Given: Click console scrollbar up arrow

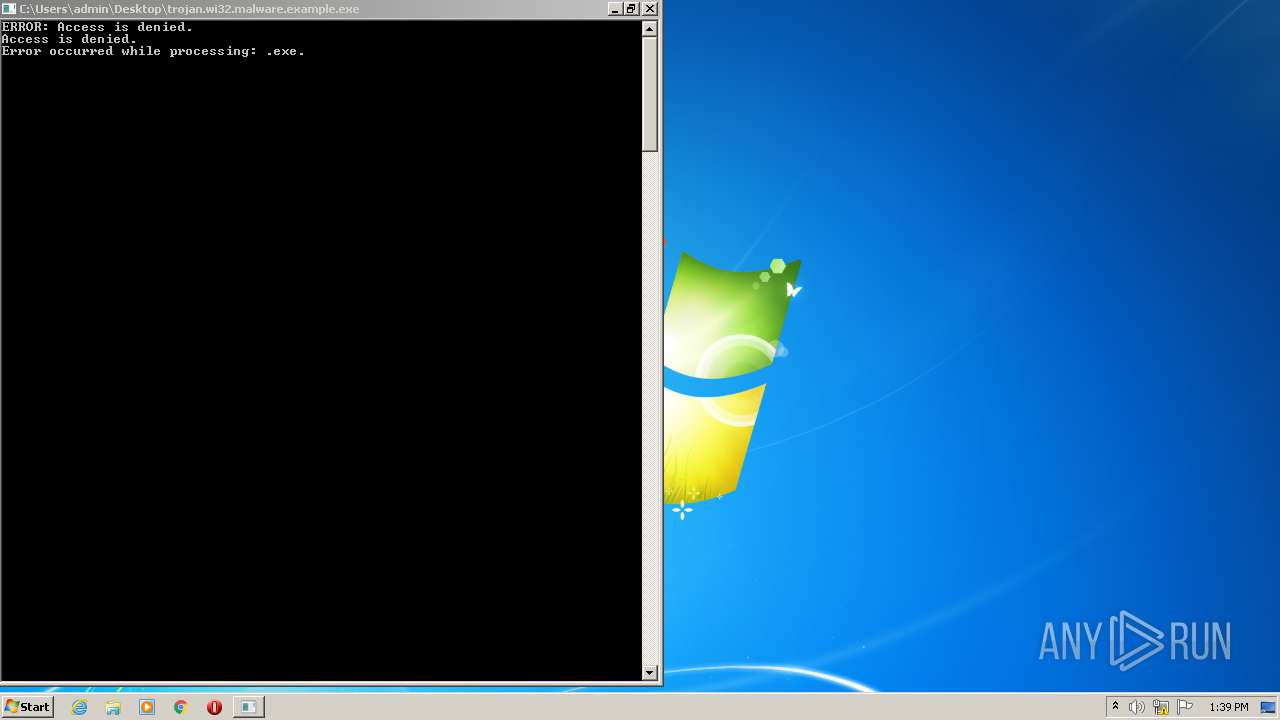Looking at the screenshot, I should 650,28.
